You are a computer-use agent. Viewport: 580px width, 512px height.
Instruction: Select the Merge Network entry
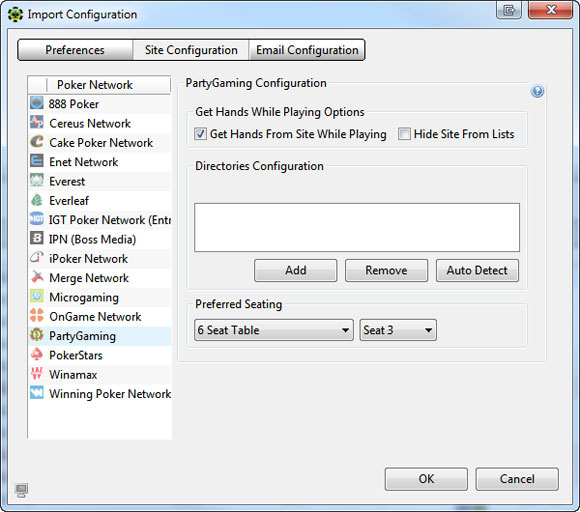tap(100, 278)
